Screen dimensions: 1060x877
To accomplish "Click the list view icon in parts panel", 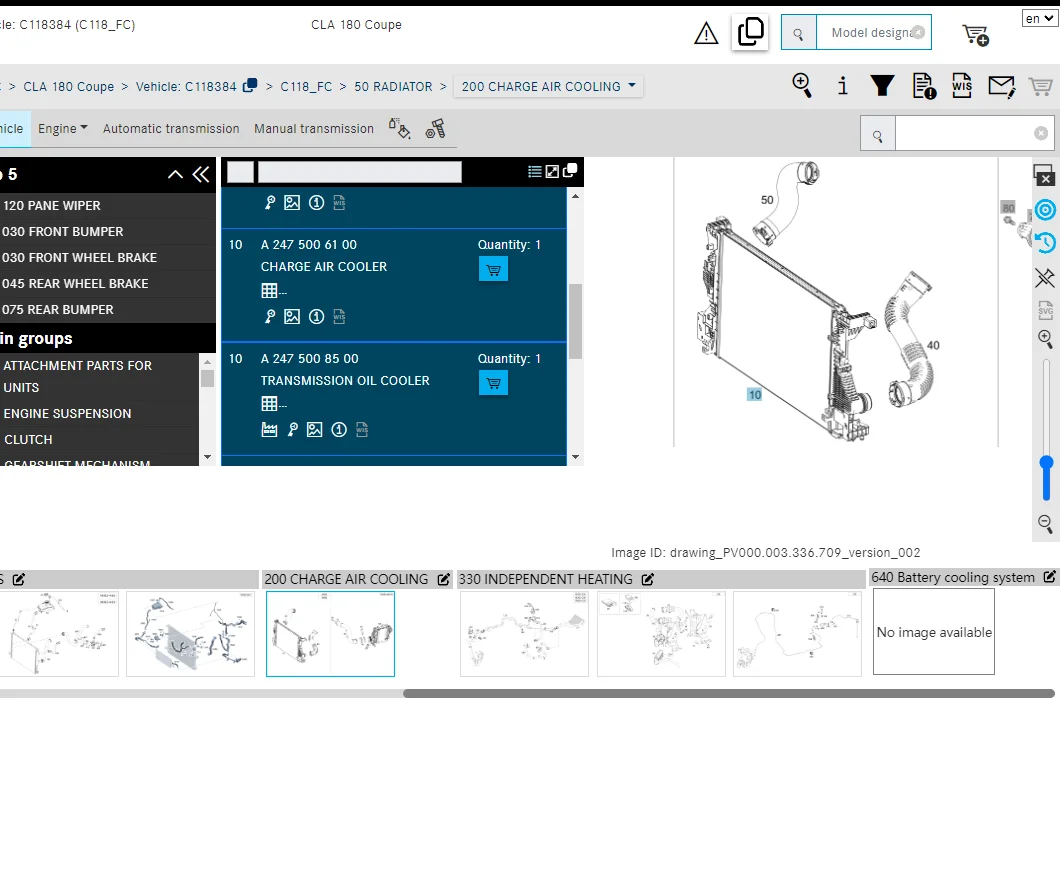I will [534, 172].
